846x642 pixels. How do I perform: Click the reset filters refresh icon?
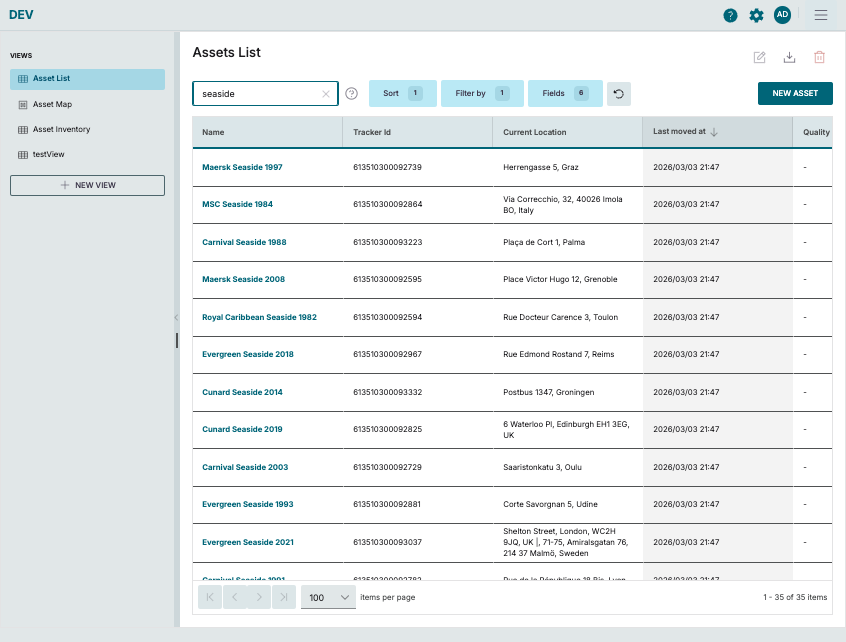[x=619, y=94]
